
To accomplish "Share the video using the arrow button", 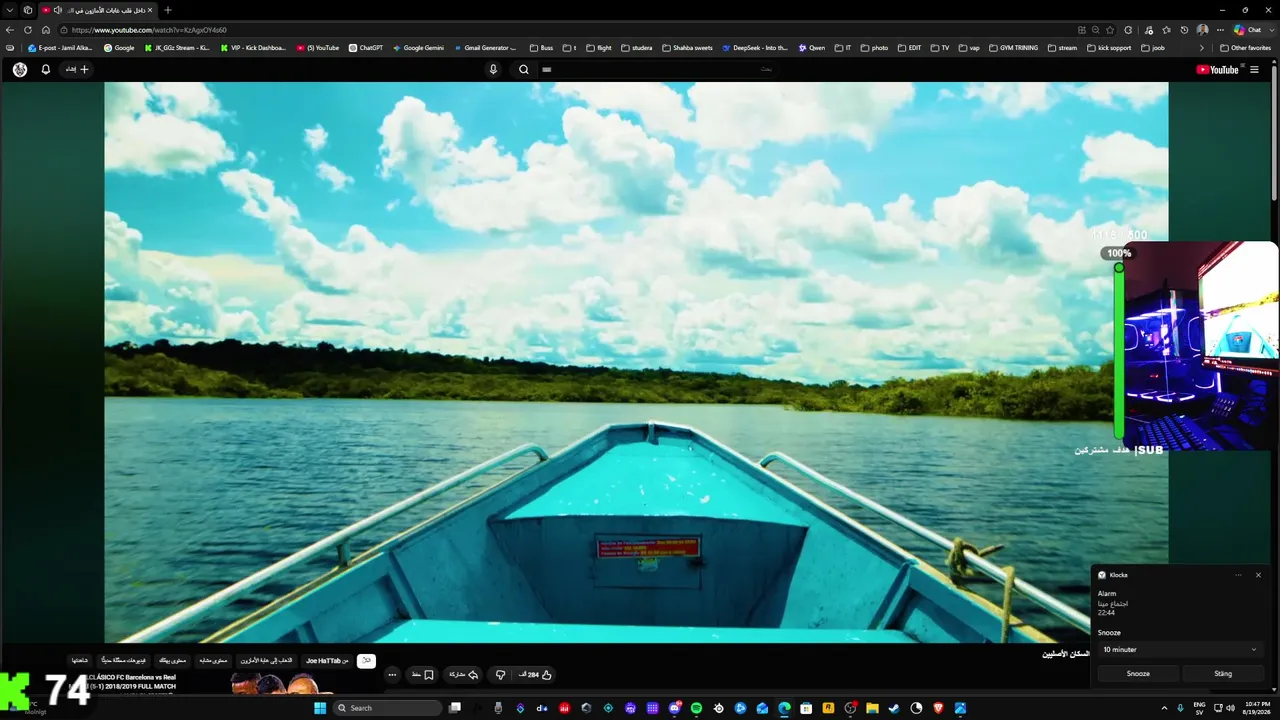I will 462,675.
